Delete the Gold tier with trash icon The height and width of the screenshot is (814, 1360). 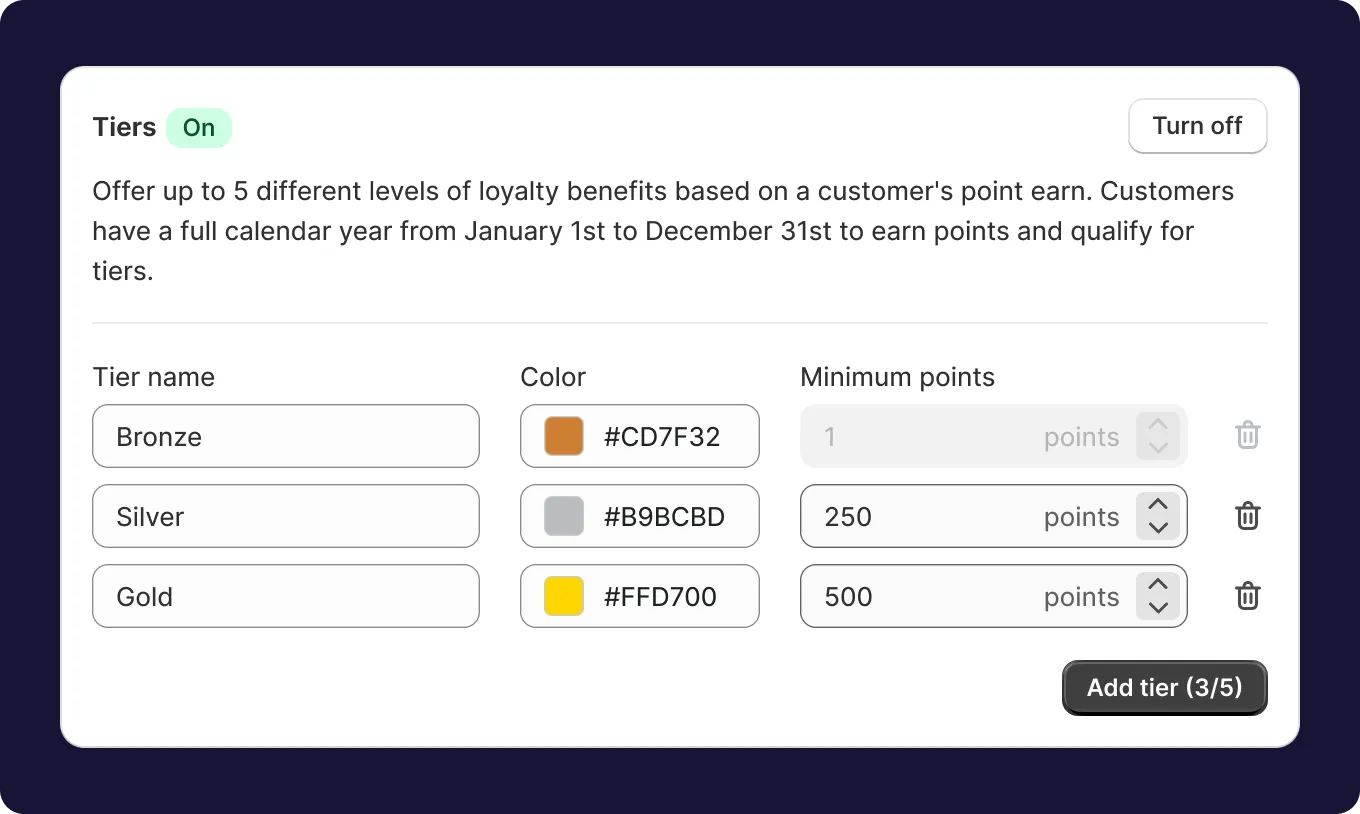(1247, 596)
